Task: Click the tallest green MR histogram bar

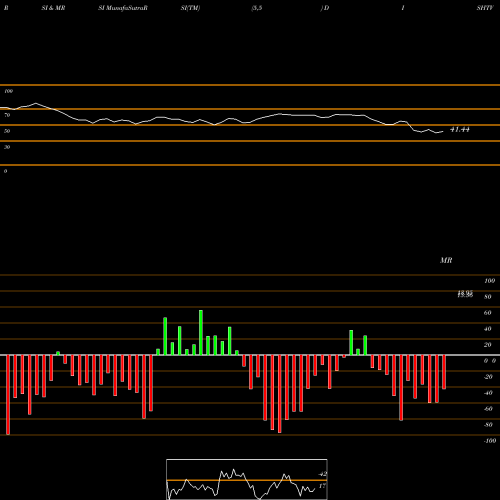Action: tap(201, 332)
